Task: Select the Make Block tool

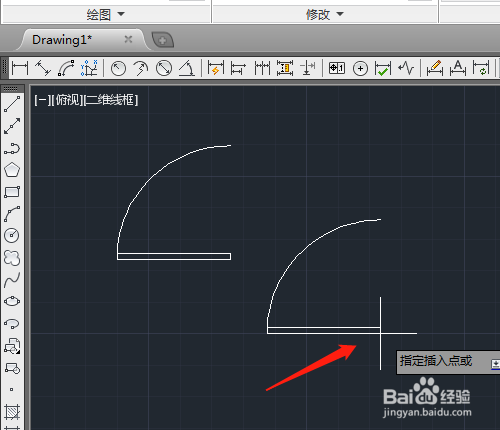Action: tap(12, 368)
